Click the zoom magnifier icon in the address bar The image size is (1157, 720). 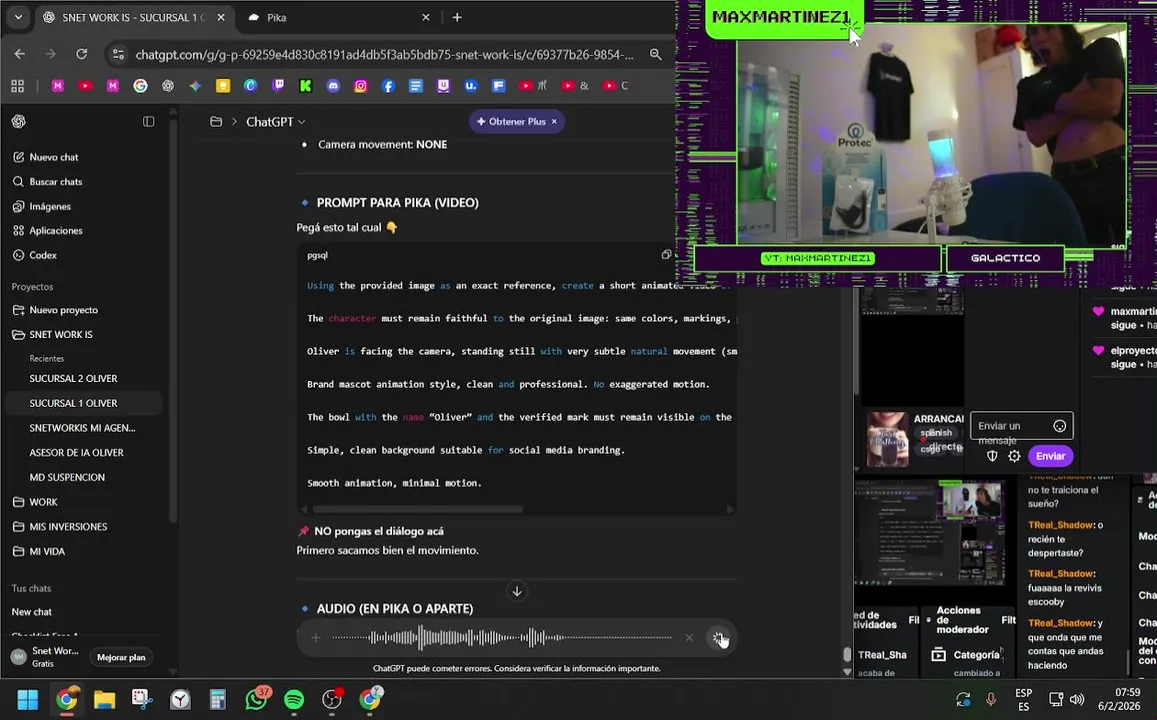point(655,54)
